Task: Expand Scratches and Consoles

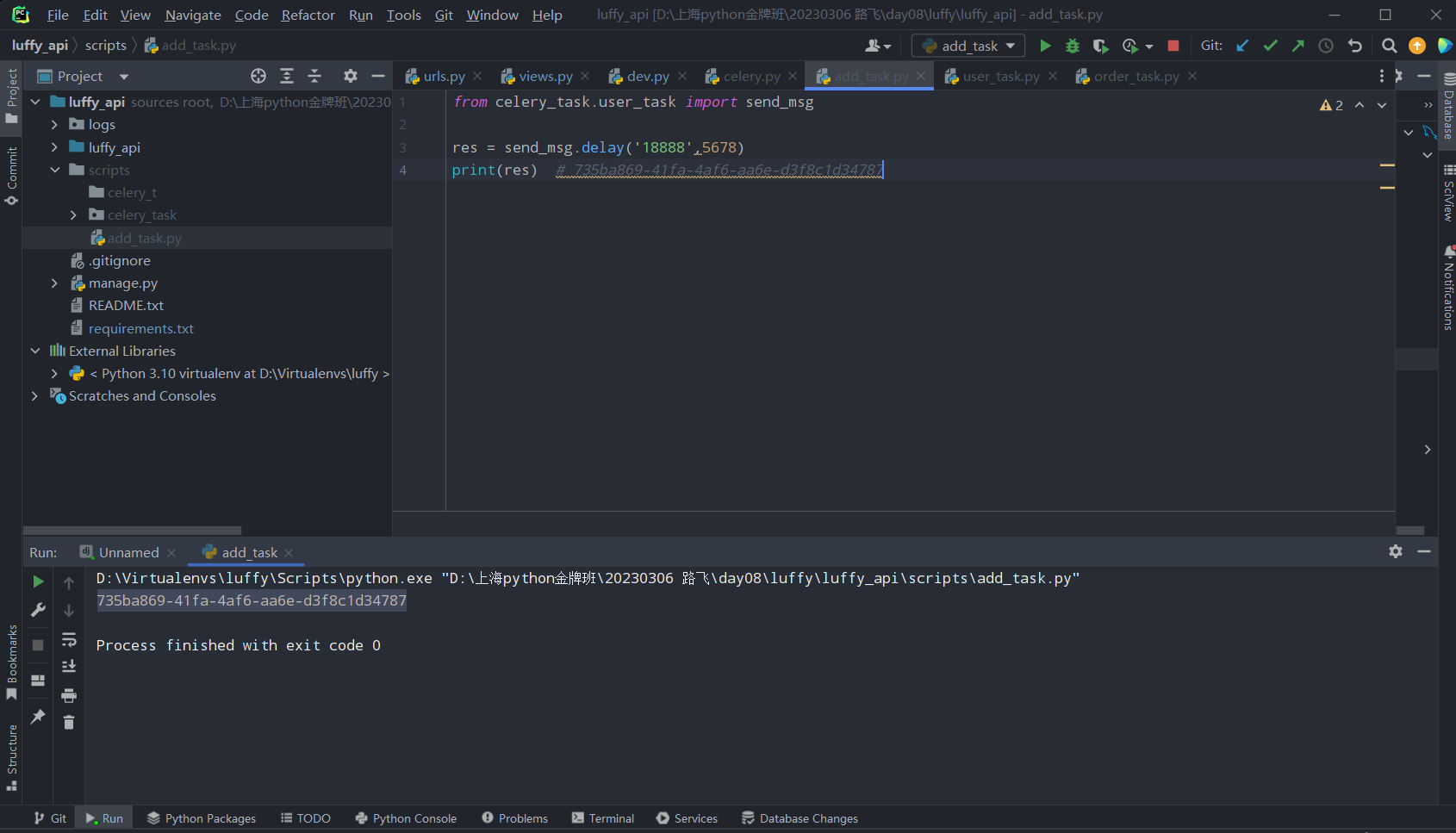Action: (35, 395)
